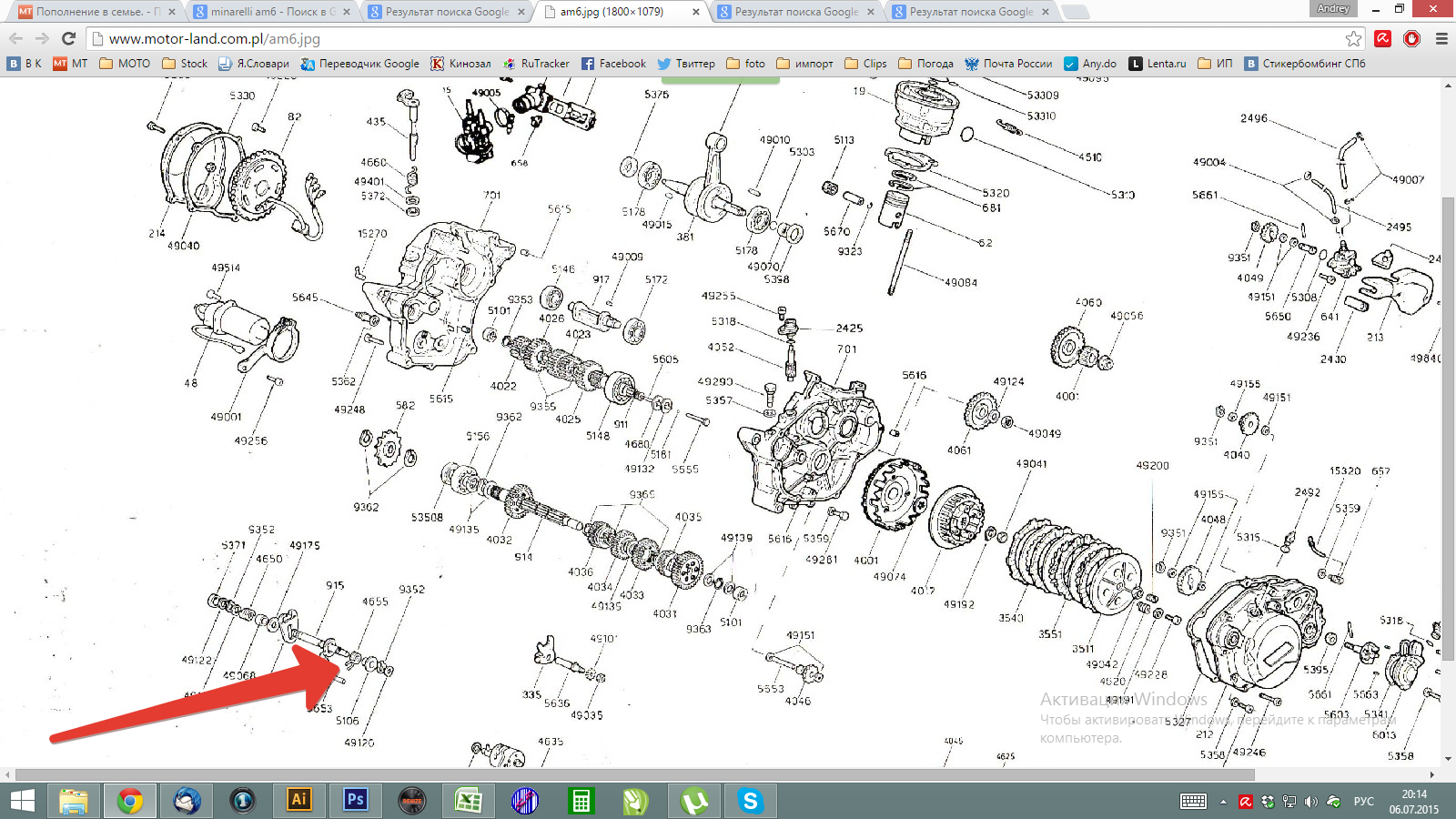1456x819 pixels.
Task: Reload the current page
Action: pyautogui.click(x=68, y=38)
